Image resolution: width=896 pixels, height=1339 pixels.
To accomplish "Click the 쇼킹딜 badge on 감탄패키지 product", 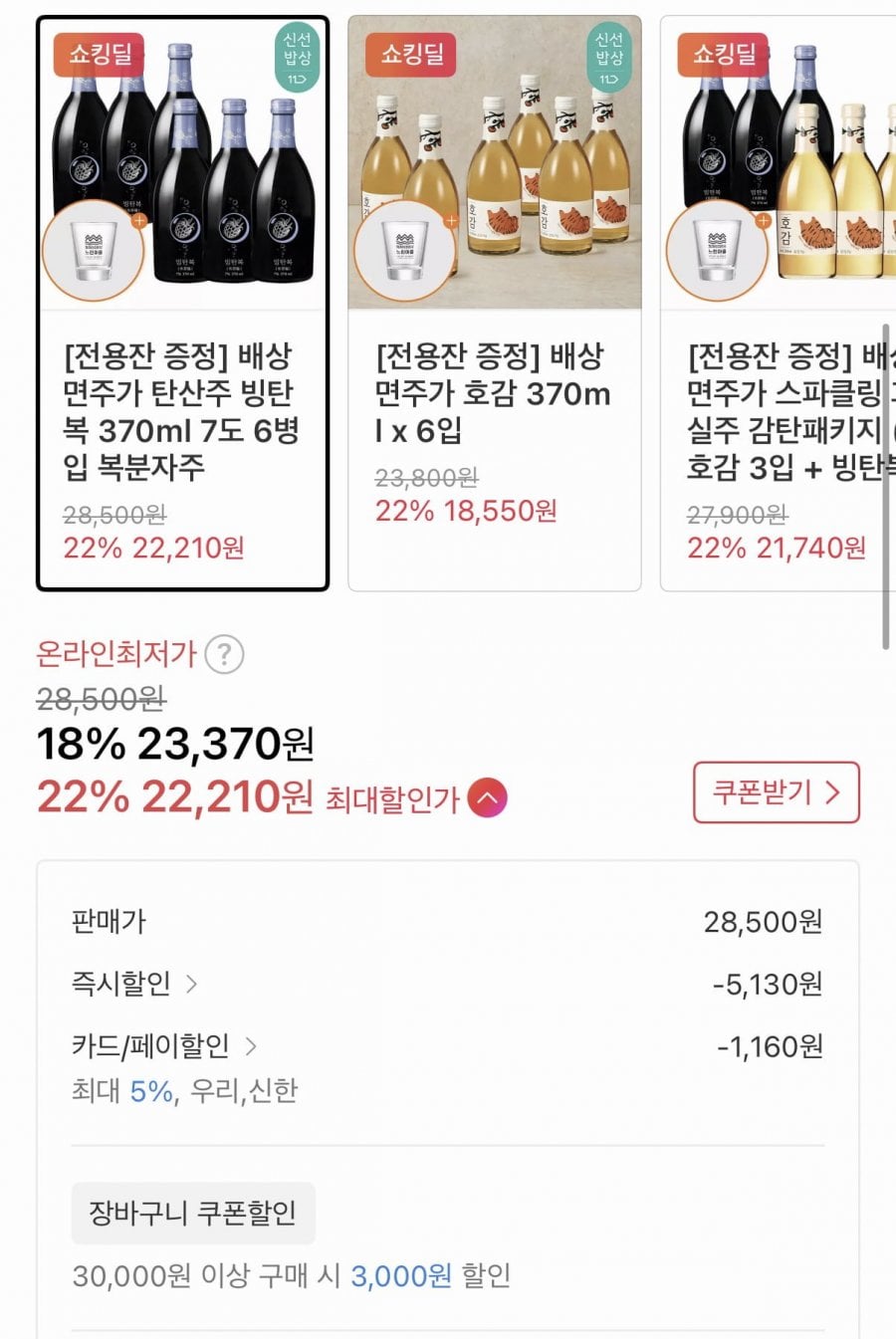I will point(724,54).
